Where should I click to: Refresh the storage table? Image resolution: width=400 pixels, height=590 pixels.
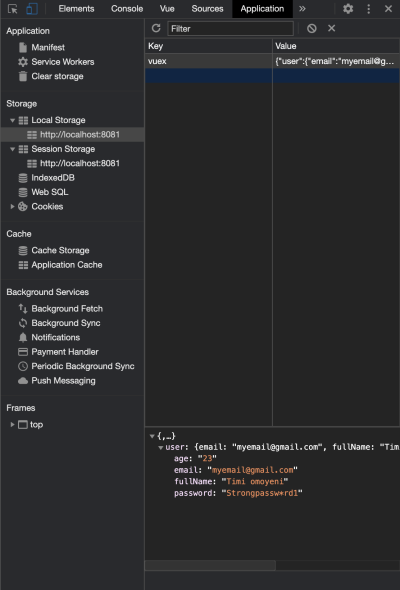[156, 28]
